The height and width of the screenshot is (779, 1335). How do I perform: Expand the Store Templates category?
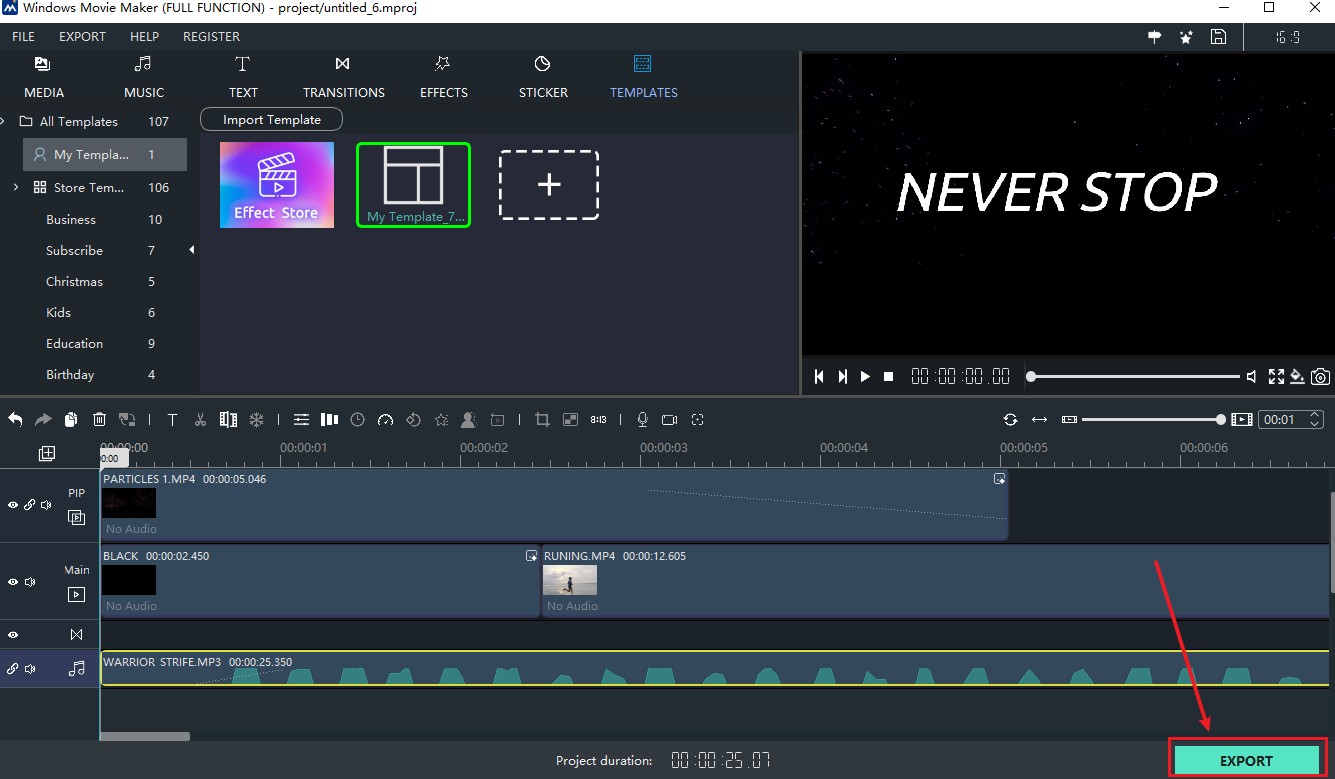click(15, 187)
